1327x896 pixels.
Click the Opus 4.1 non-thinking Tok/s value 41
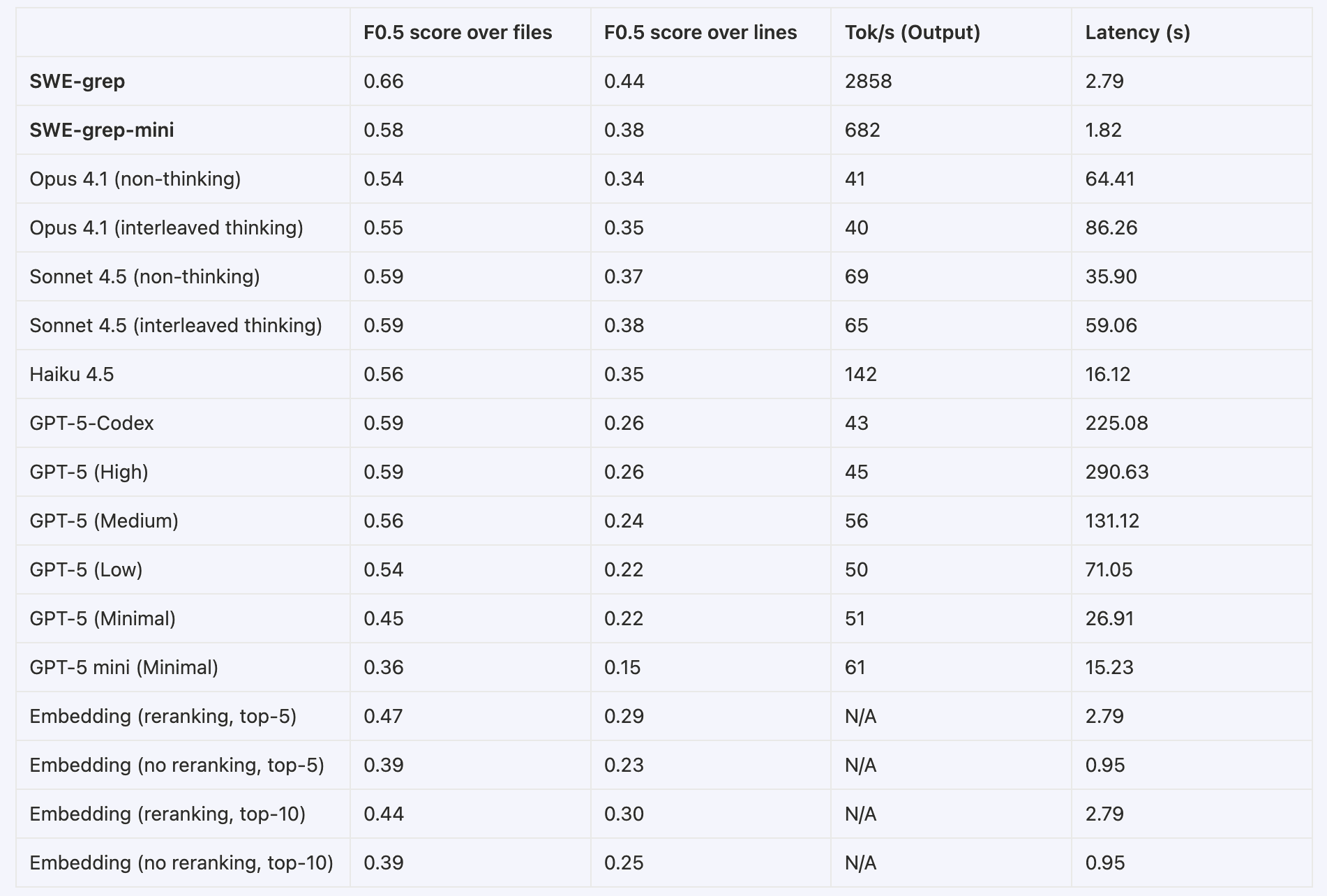[855, 179]
